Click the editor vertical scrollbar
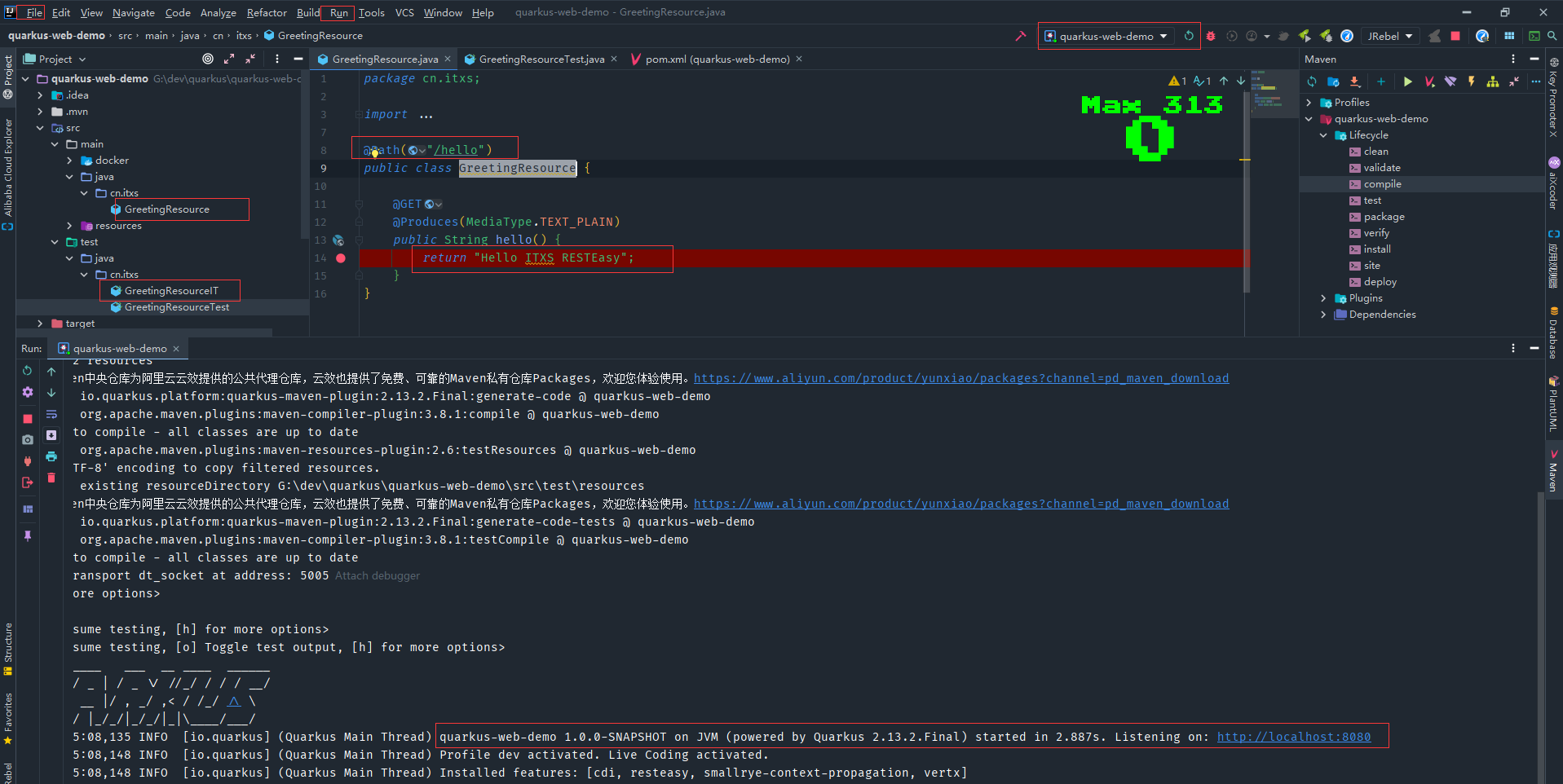Image resolution: width=1563 pixels, height=784 pixels. coord(1246,192)
